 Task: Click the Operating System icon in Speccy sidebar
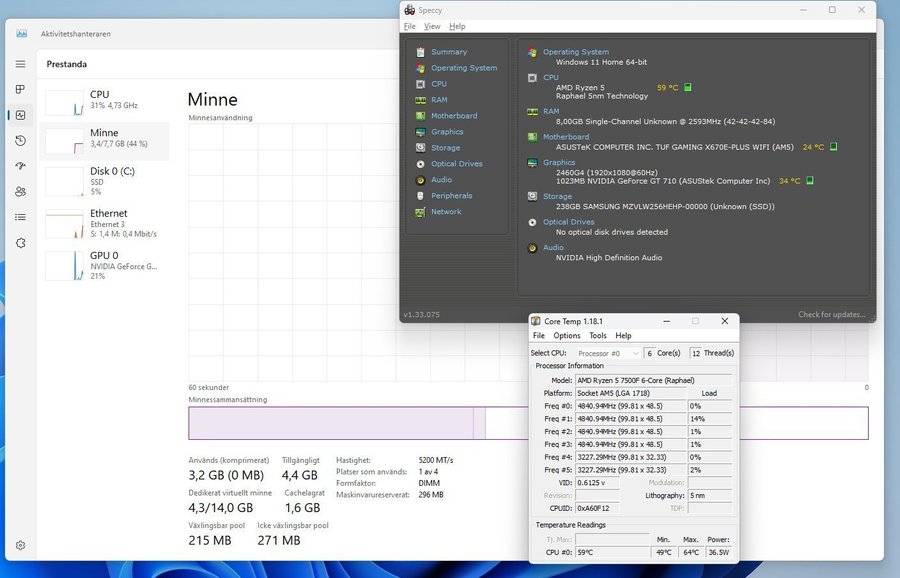coord(420,68)
